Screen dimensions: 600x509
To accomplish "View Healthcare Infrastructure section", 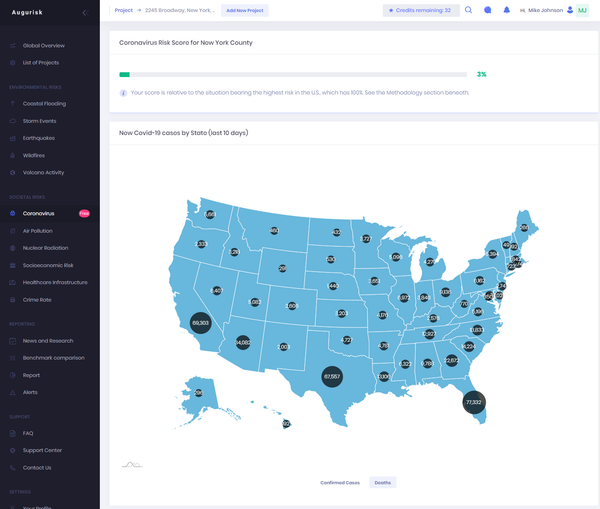I will (55, 282).
